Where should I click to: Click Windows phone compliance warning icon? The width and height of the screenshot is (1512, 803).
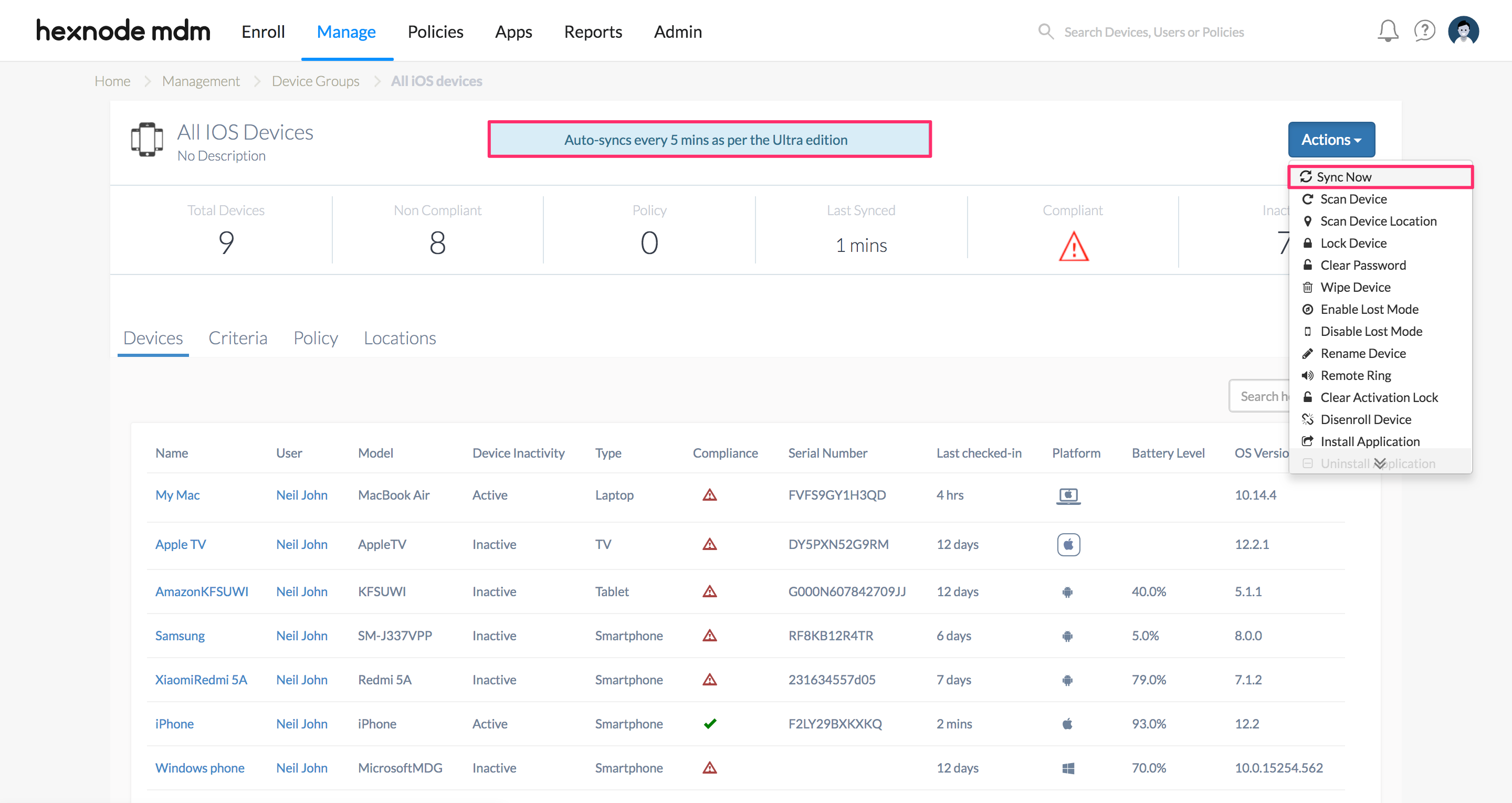point(710,767)
